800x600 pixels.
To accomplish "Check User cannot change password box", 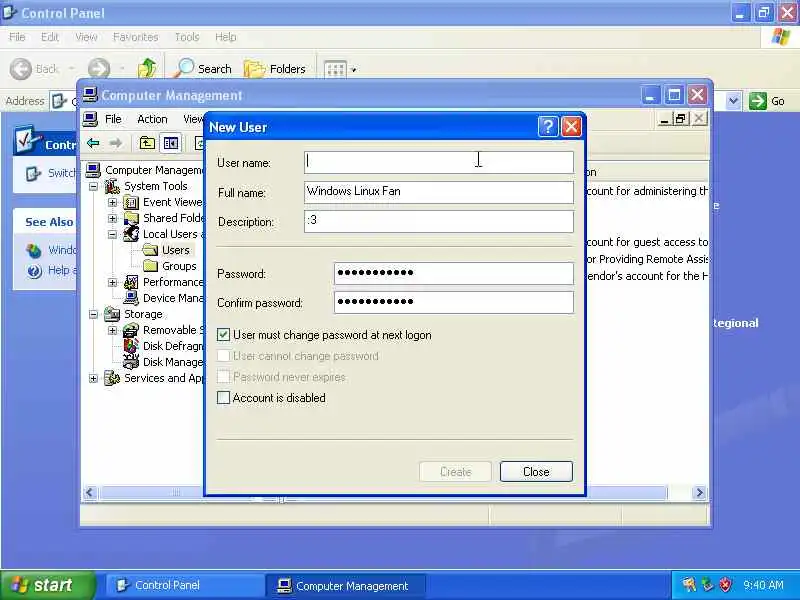I will coord(223,356).
